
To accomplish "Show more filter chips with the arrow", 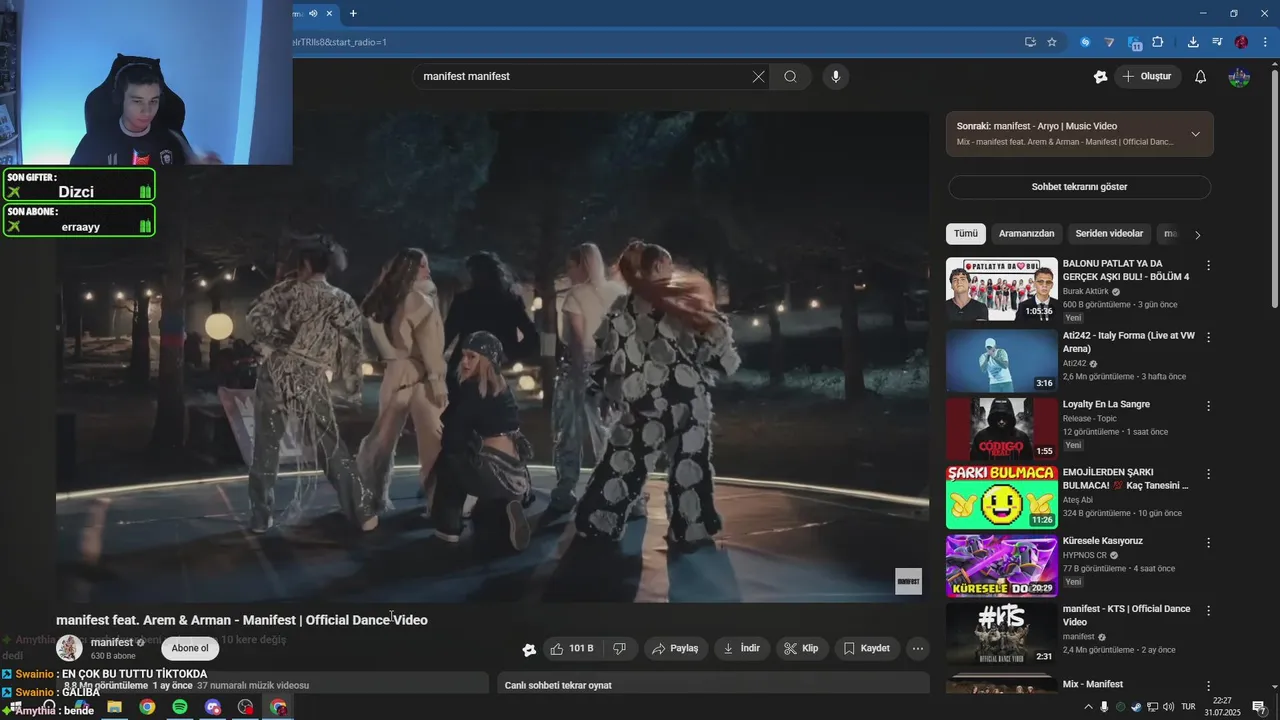I will click(x=1197, y=235).
